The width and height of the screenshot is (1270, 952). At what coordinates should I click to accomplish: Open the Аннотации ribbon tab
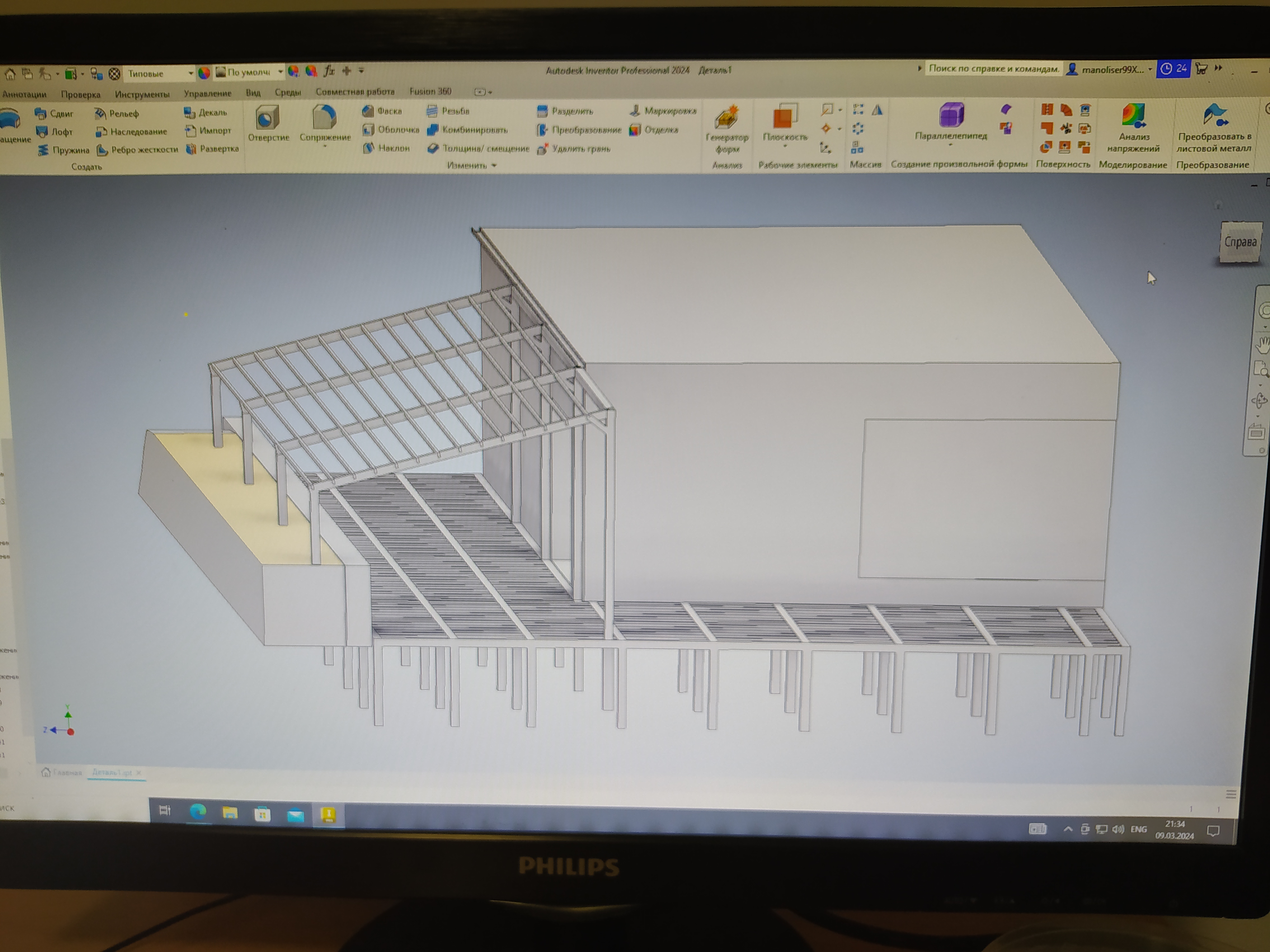(x=24, y=94)
